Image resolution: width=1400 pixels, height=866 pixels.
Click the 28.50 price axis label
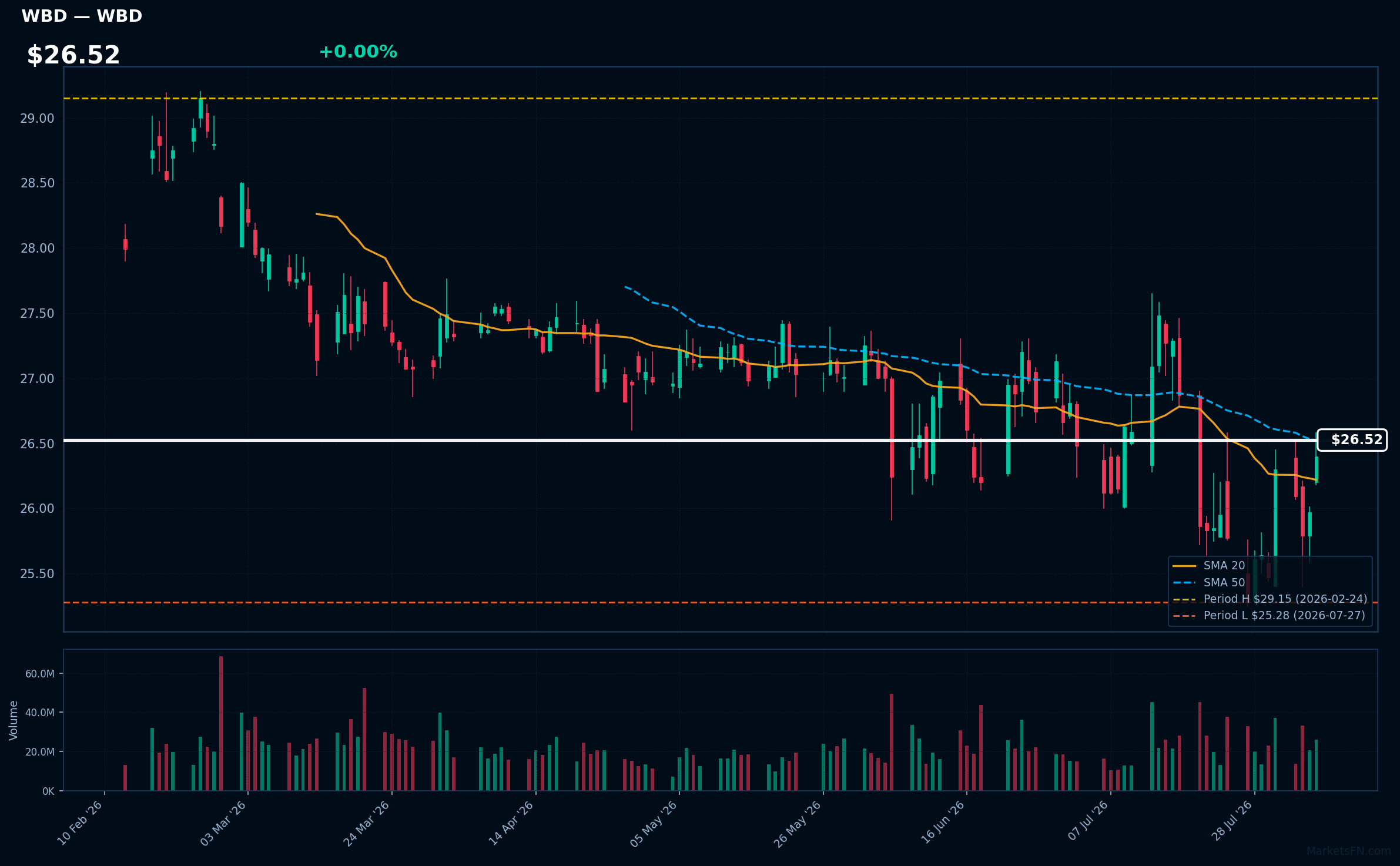click(37, 183)
